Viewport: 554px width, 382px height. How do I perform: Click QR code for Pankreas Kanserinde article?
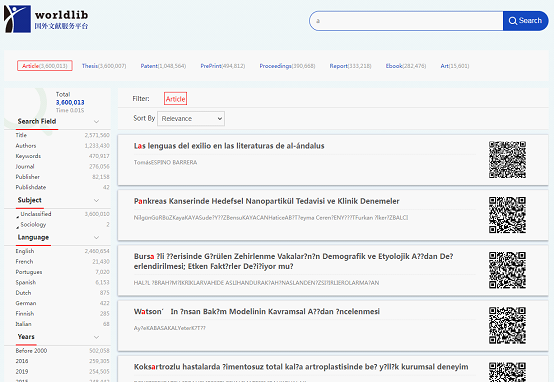coord(507,215)
